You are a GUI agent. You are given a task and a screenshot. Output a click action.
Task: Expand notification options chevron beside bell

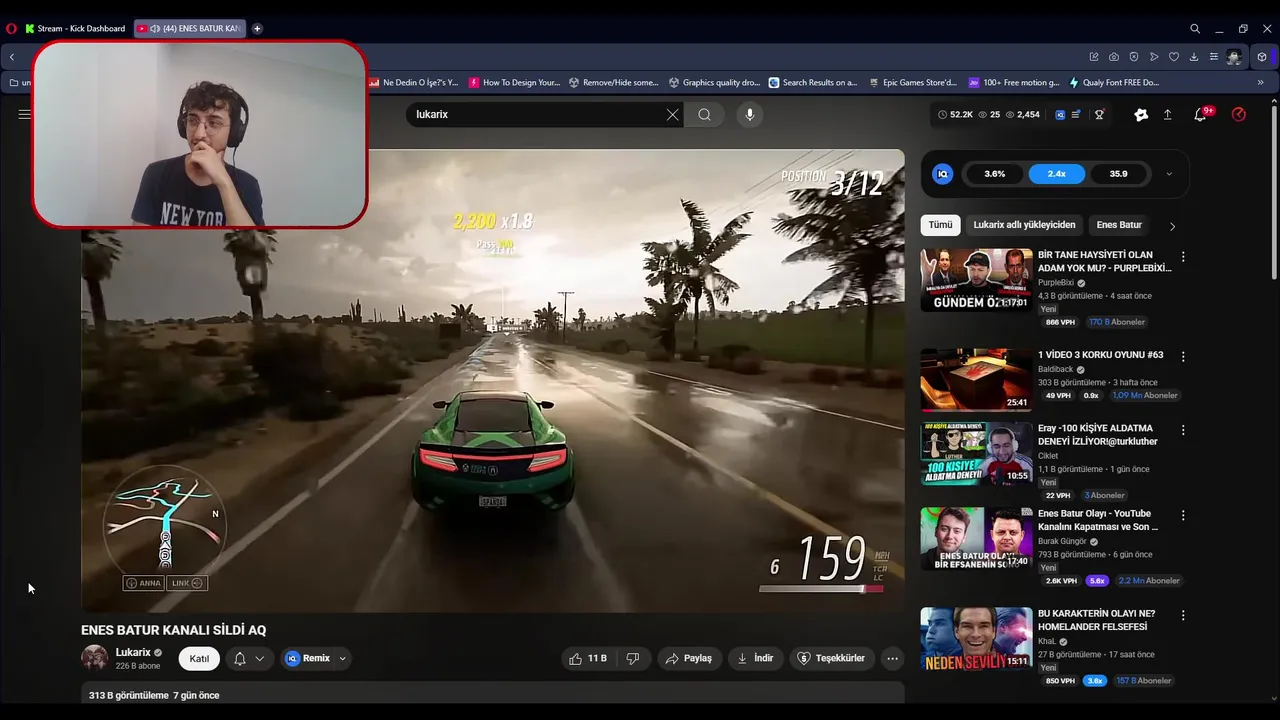[x=260, y=658]
